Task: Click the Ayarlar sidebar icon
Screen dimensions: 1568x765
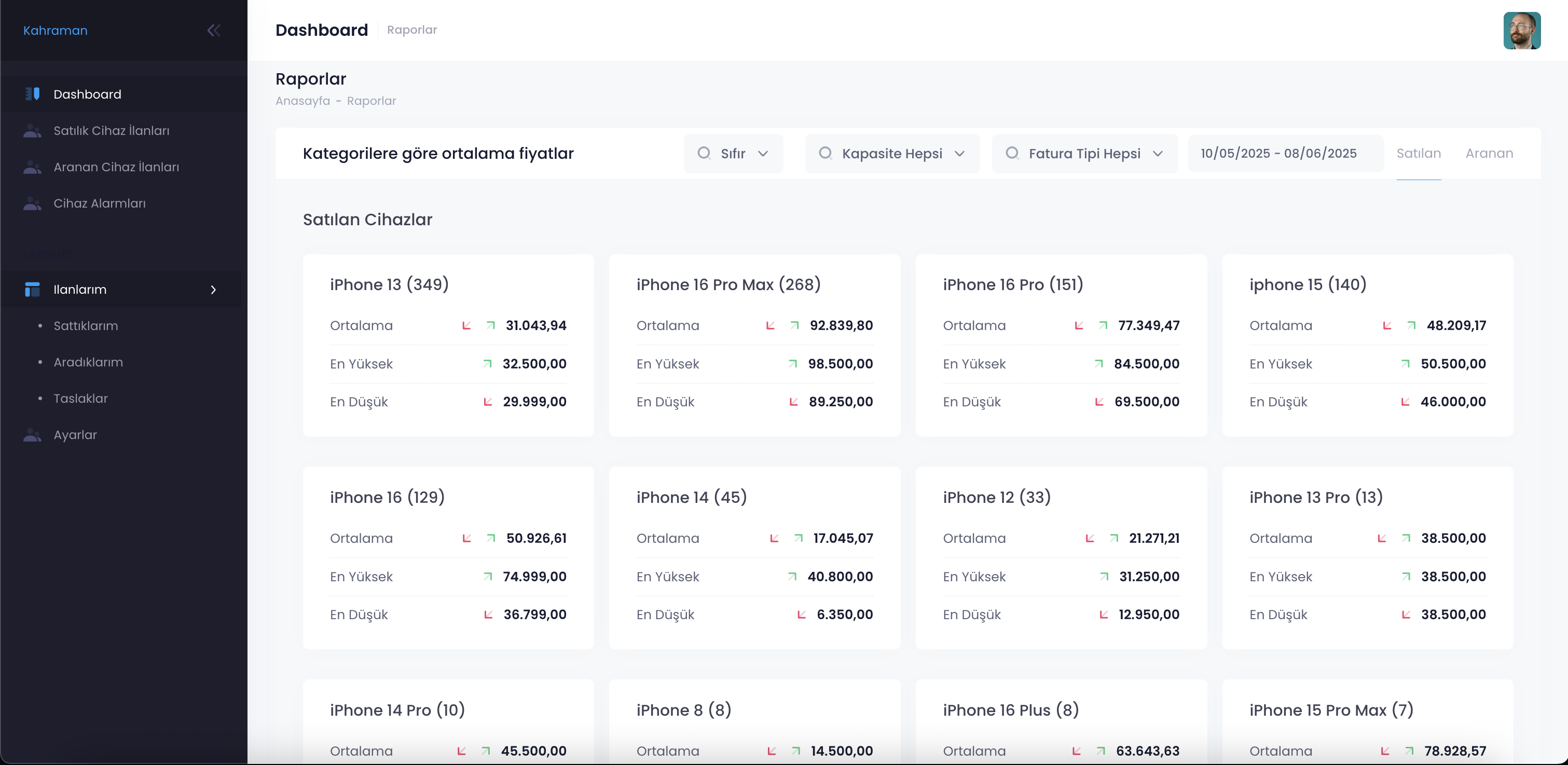Action: [32, 435]
